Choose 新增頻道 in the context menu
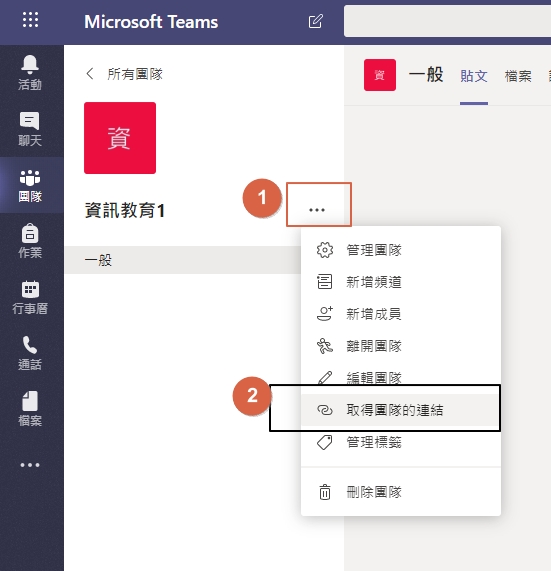The height and width of the screenshot is (571, 551). tap(401, 282)
